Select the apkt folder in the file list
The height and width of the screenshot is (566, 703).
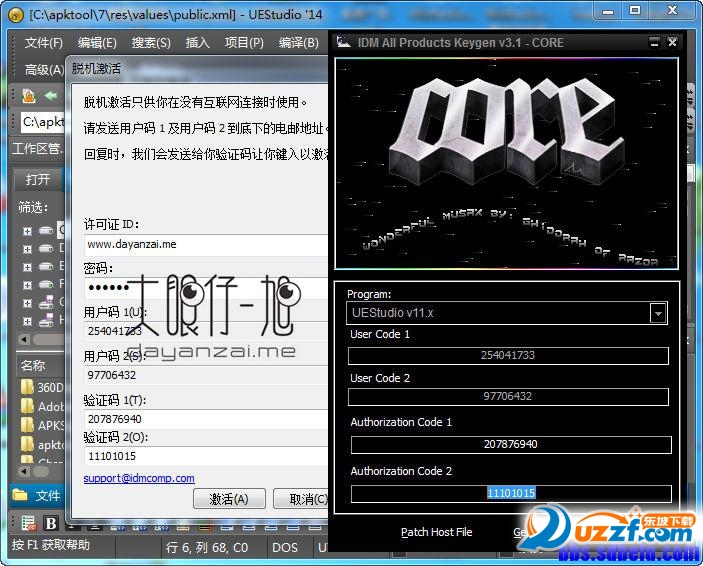(43, 444)
